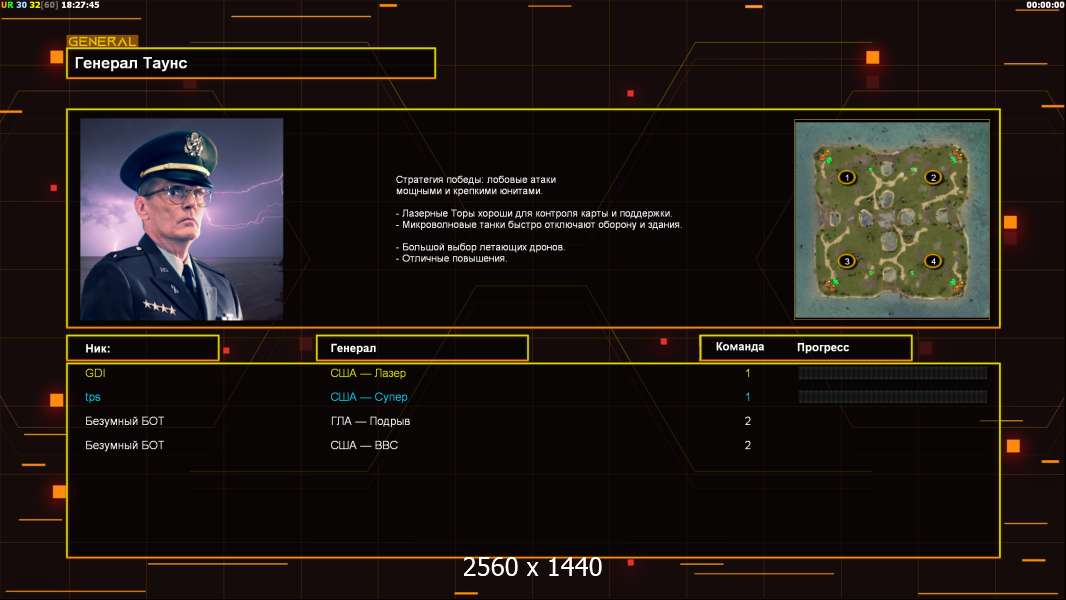Click the 00:00:00 timer readout
The width and height of the screenshot is (1066, 600).
[x=1045, y=5]
